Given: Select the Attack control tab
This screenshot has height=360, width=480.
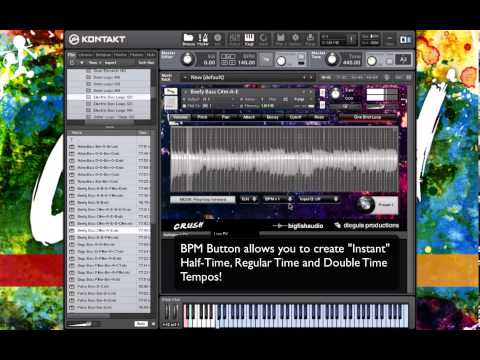Looking at the screenshot, I should pyautogui.click(x=249, y=117).
